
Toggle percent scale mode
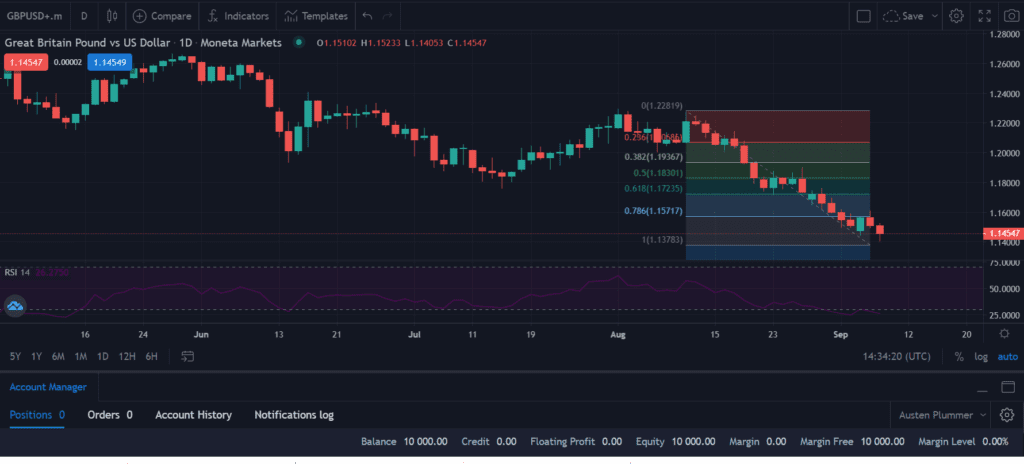[959, 357]
